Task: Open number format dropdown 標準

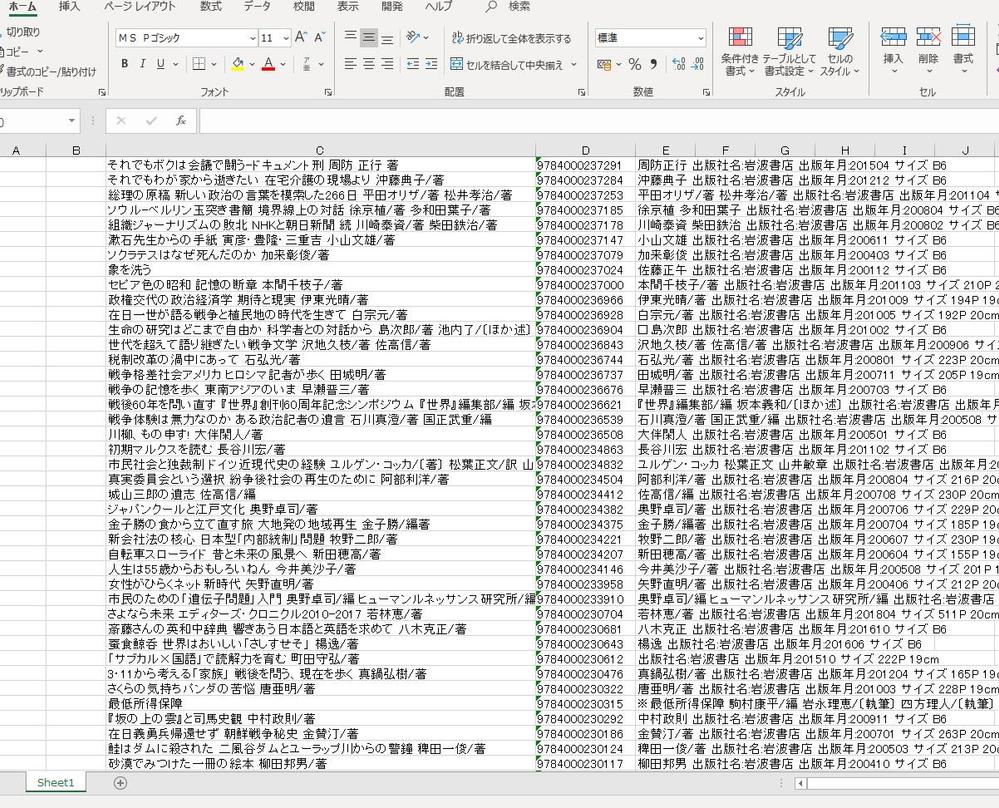Action: click(x=701, y=38)
